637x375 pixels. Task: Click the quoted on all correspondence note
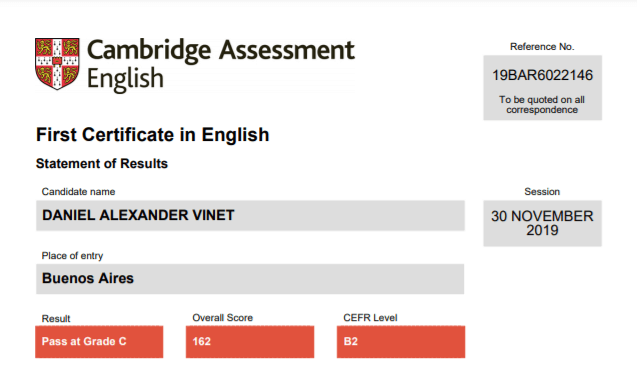pos(542,105)
